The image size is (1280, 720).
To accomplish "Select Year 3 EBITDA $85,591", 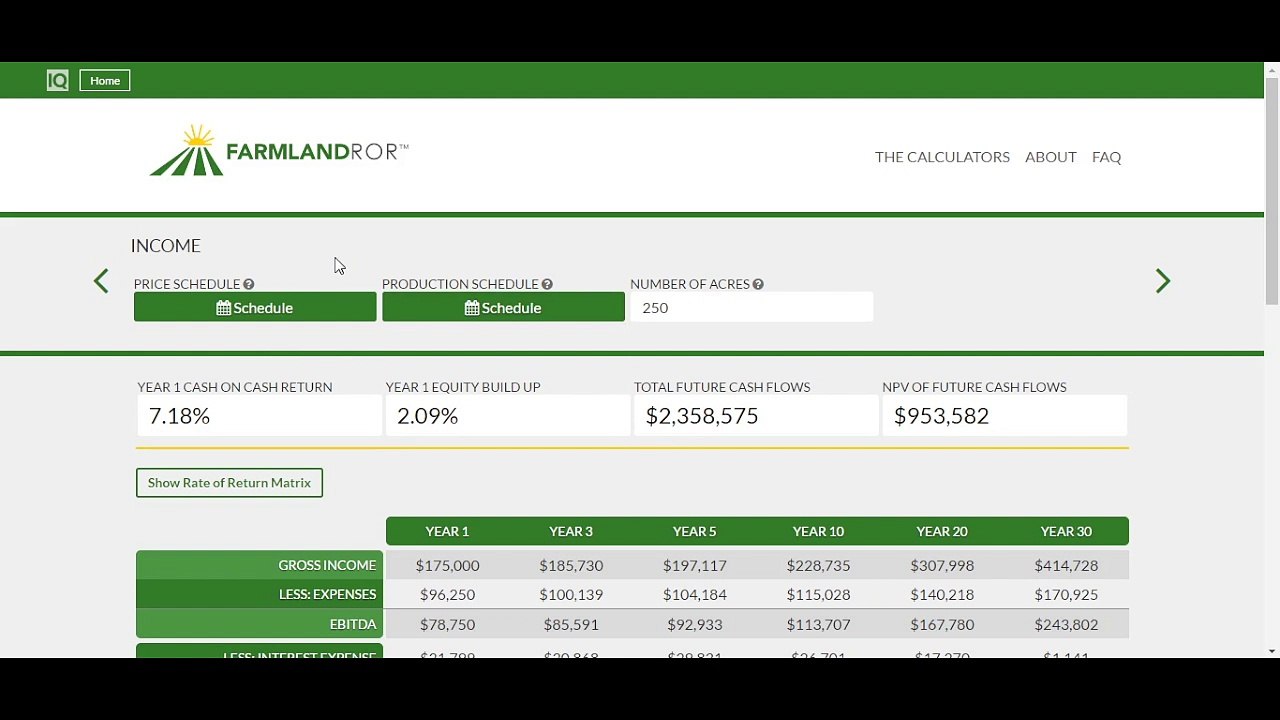I will click(571, 624).
